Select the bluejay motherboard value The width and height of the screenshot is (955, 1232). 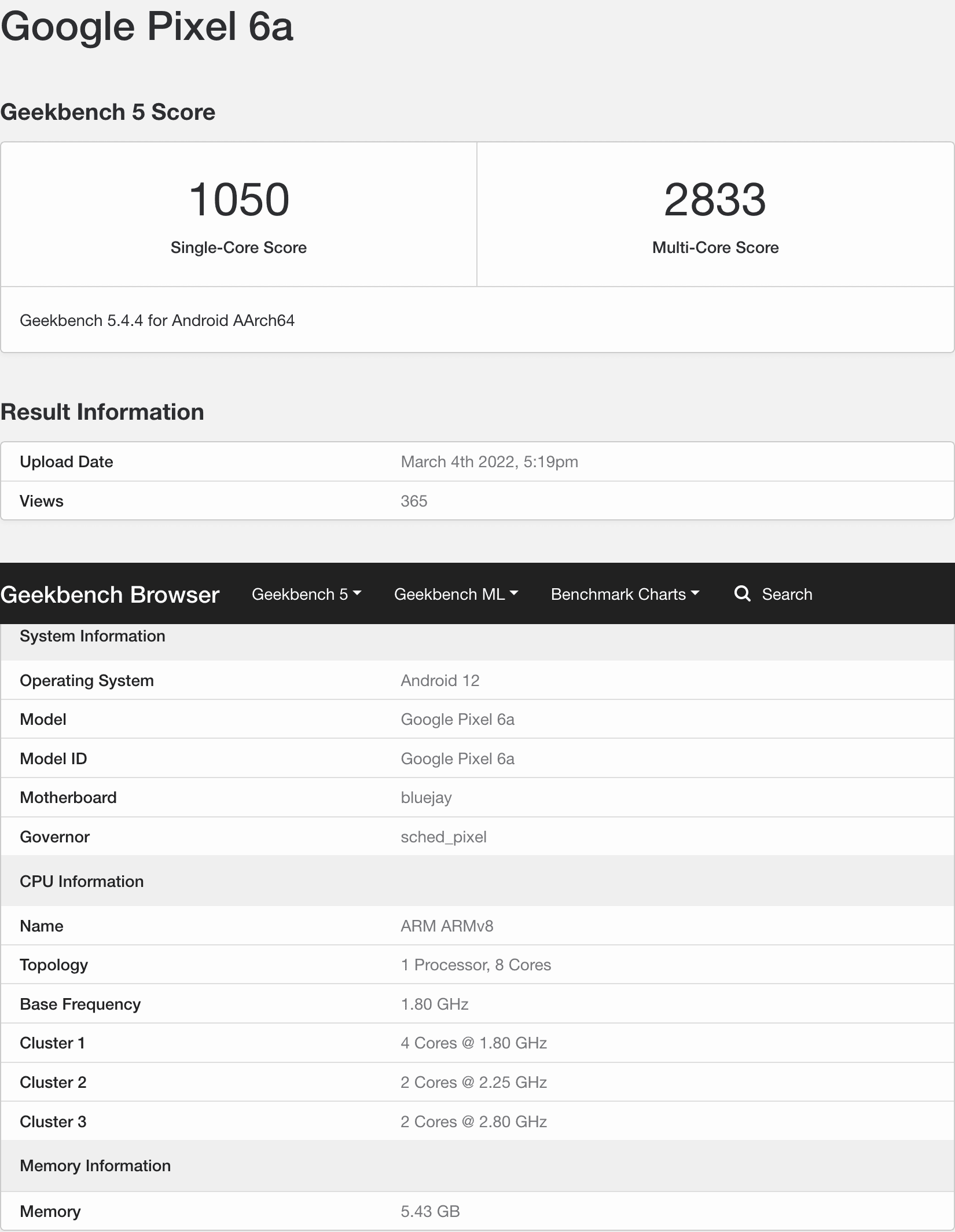(x=426, y=798)
